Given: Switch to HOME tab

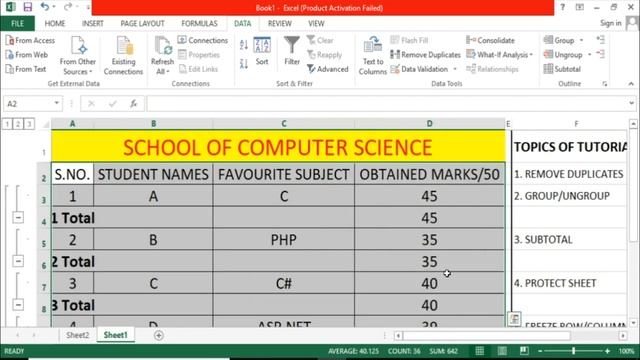Looking at the screenshot, I should (x=55, y=24).
